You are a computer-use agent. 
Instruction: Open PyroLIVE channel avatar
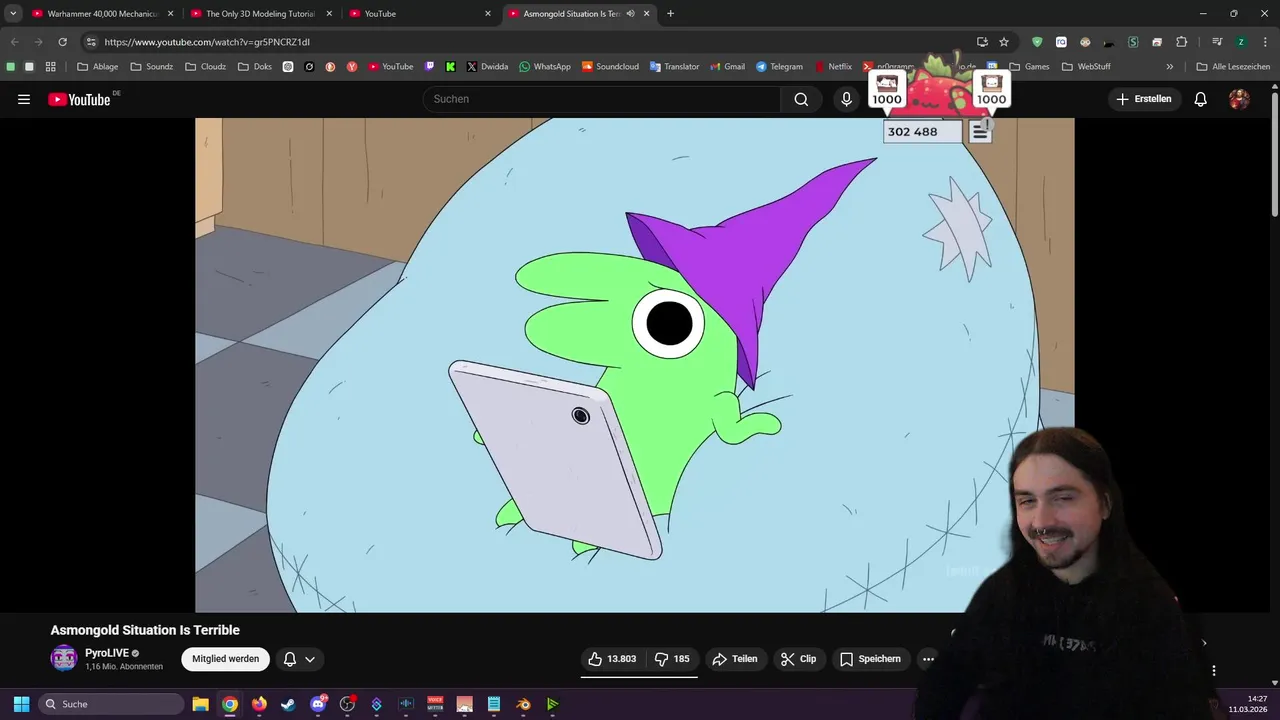[x=64, y=658]
